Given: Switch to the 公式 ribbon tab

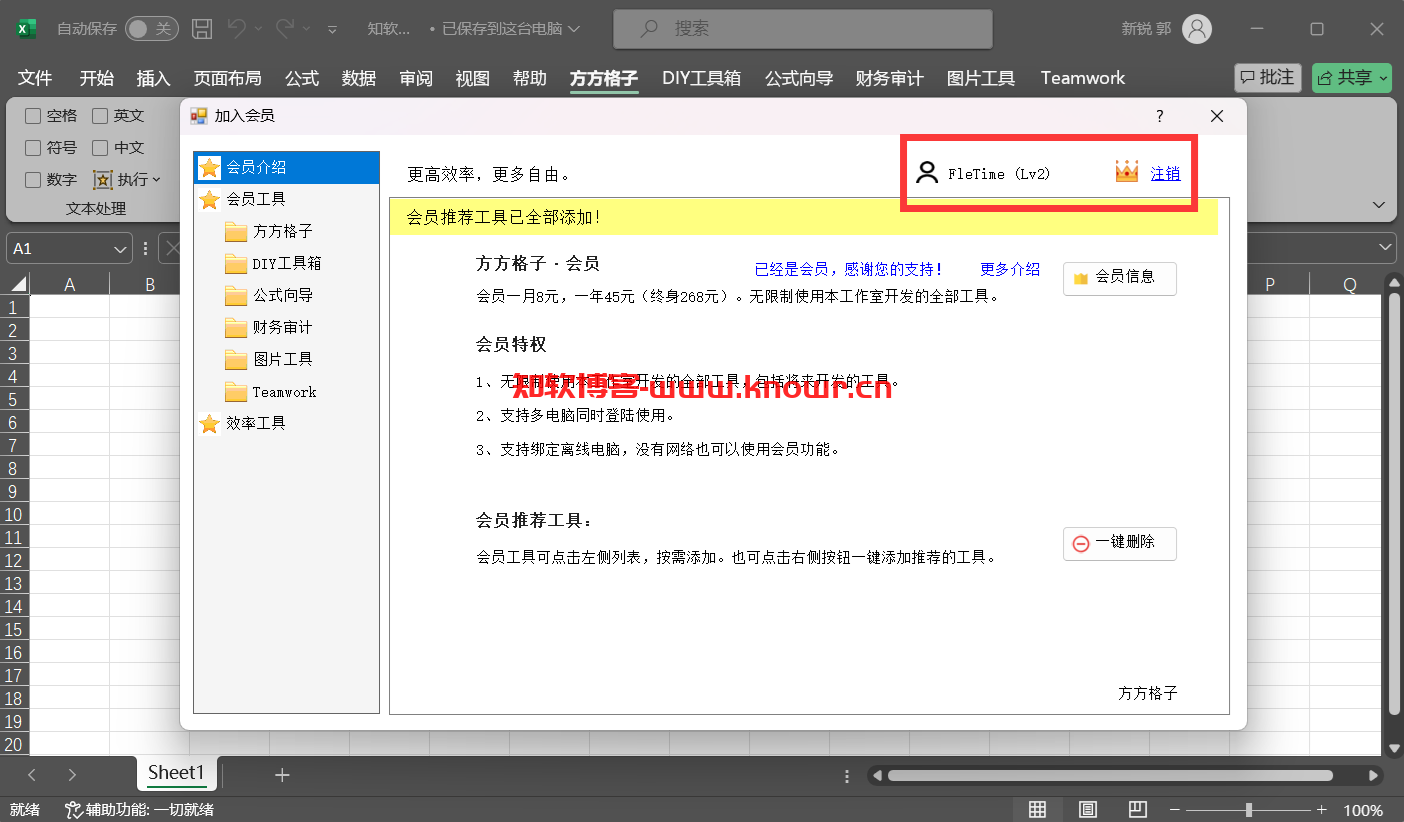Looking at the screenshot, I should click(301, 78).
